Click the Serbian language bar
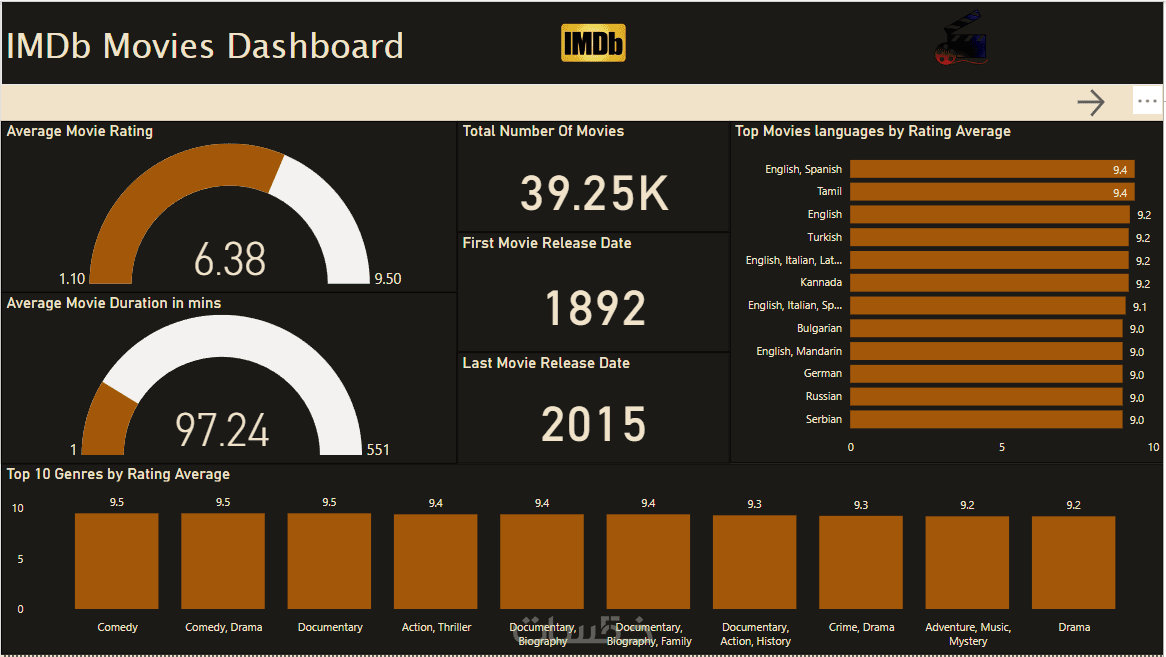 [986, 419]
